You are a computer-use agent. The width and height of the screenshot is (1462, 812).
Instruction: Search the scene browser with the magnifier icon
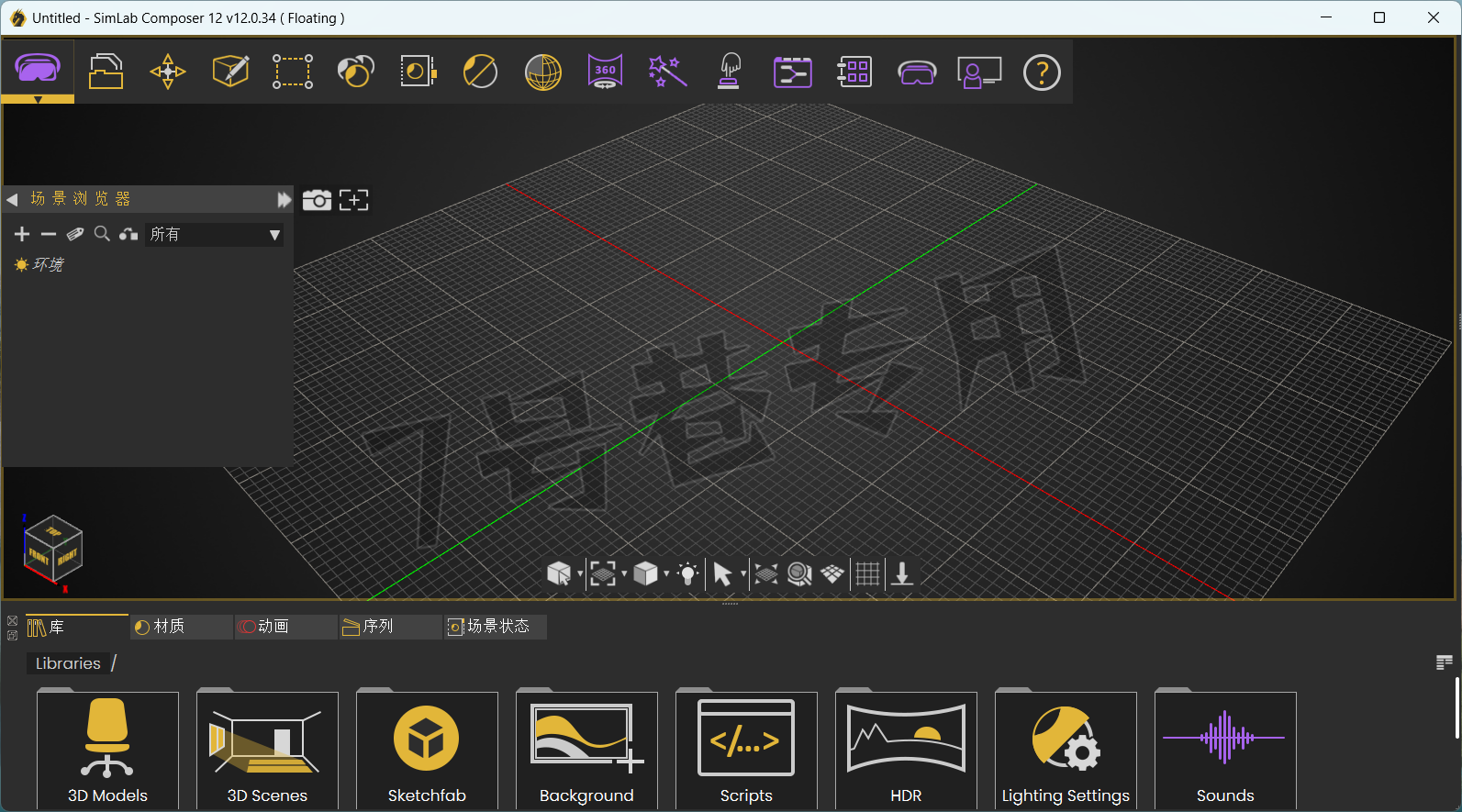(102, 234)
